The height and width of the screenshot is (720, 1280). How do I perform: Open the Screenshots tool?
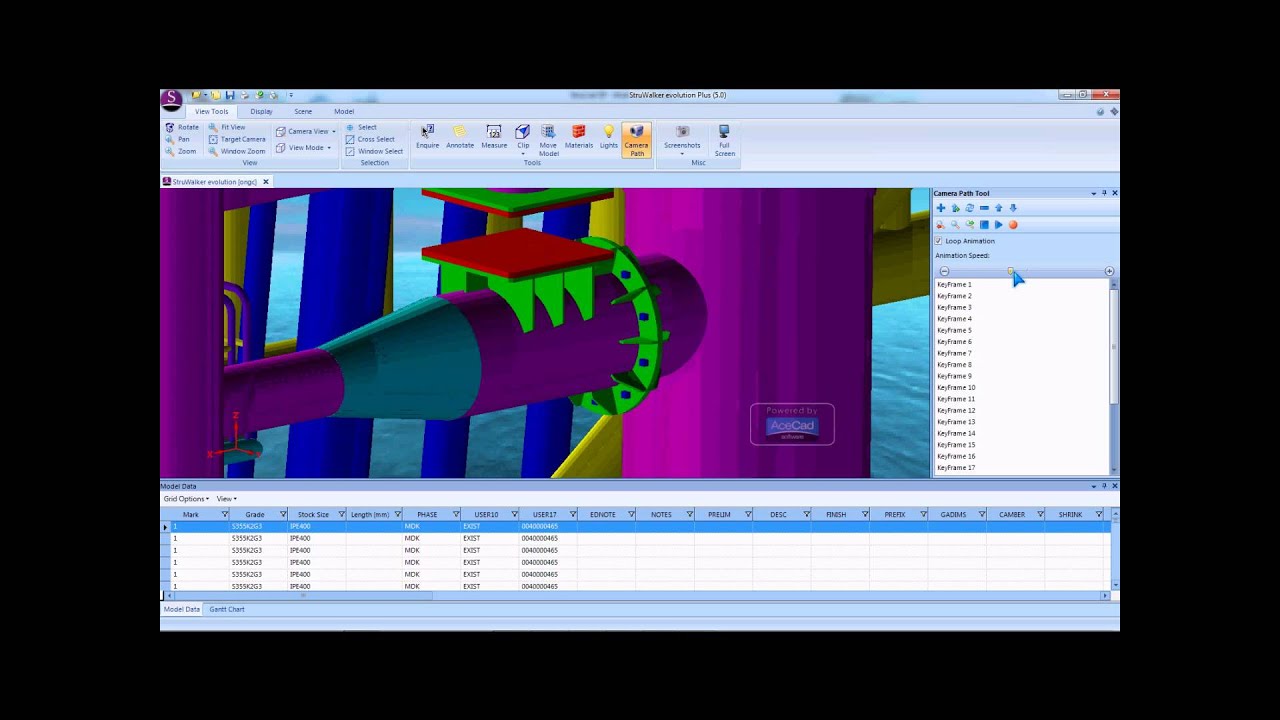click(x=682, y=140)
